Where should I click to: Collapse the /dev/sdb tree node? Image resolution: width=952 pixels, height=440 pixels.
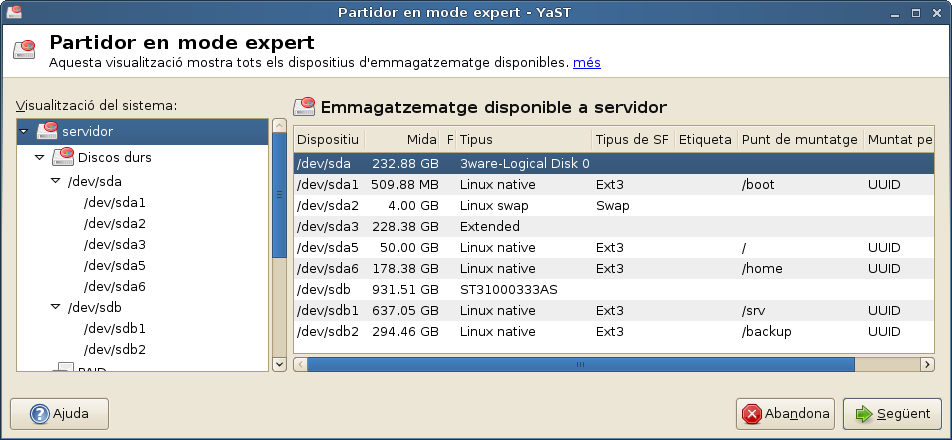point(56,306)
